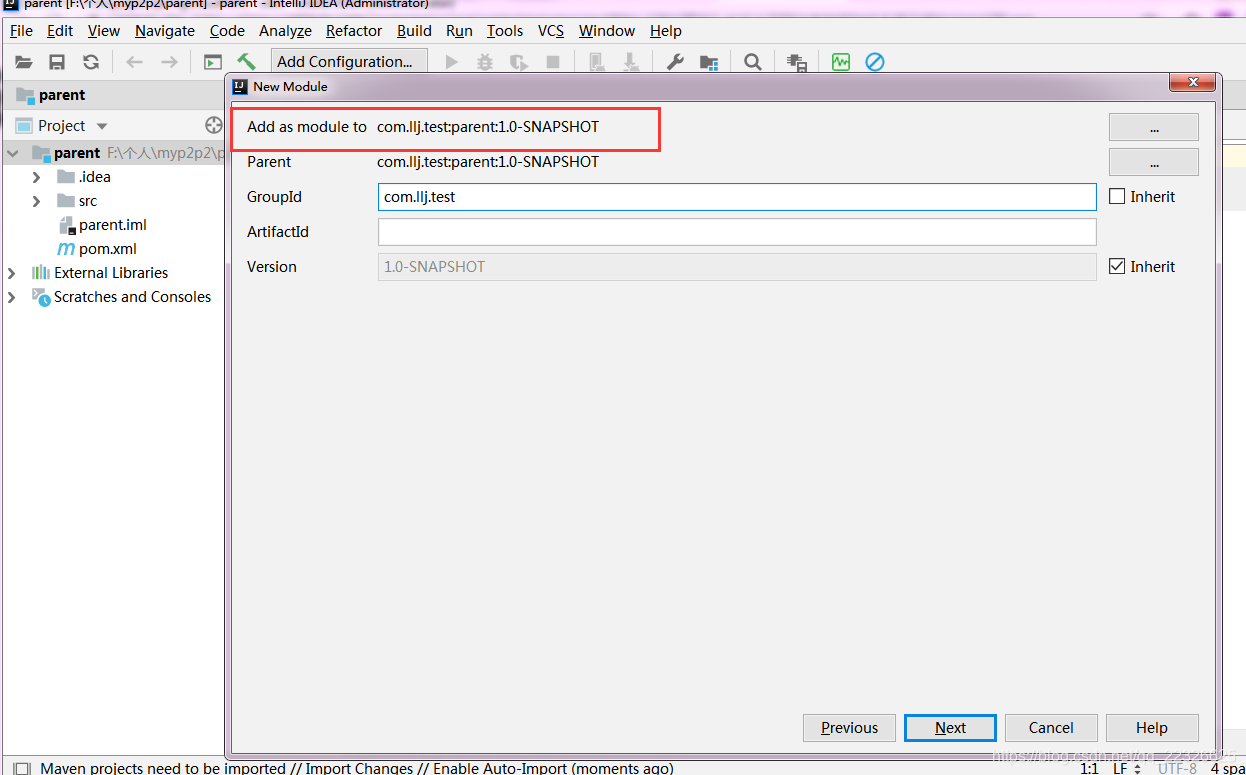Untick the Inherit checkbox for Version
1246x775 pixels.
click(x=1117, y=267)
